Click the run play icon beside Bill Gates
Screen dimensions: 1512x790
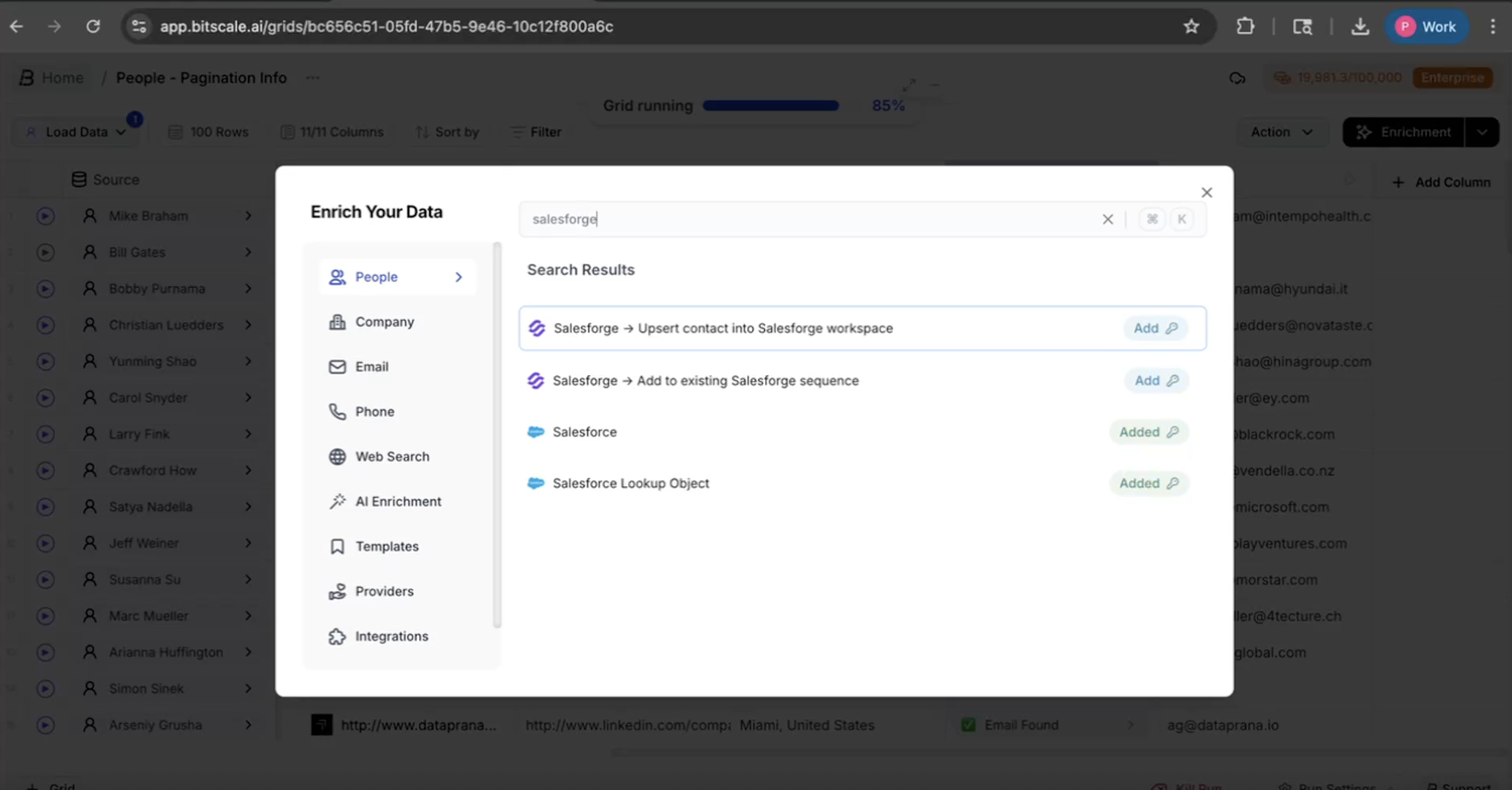click(45, 253)
